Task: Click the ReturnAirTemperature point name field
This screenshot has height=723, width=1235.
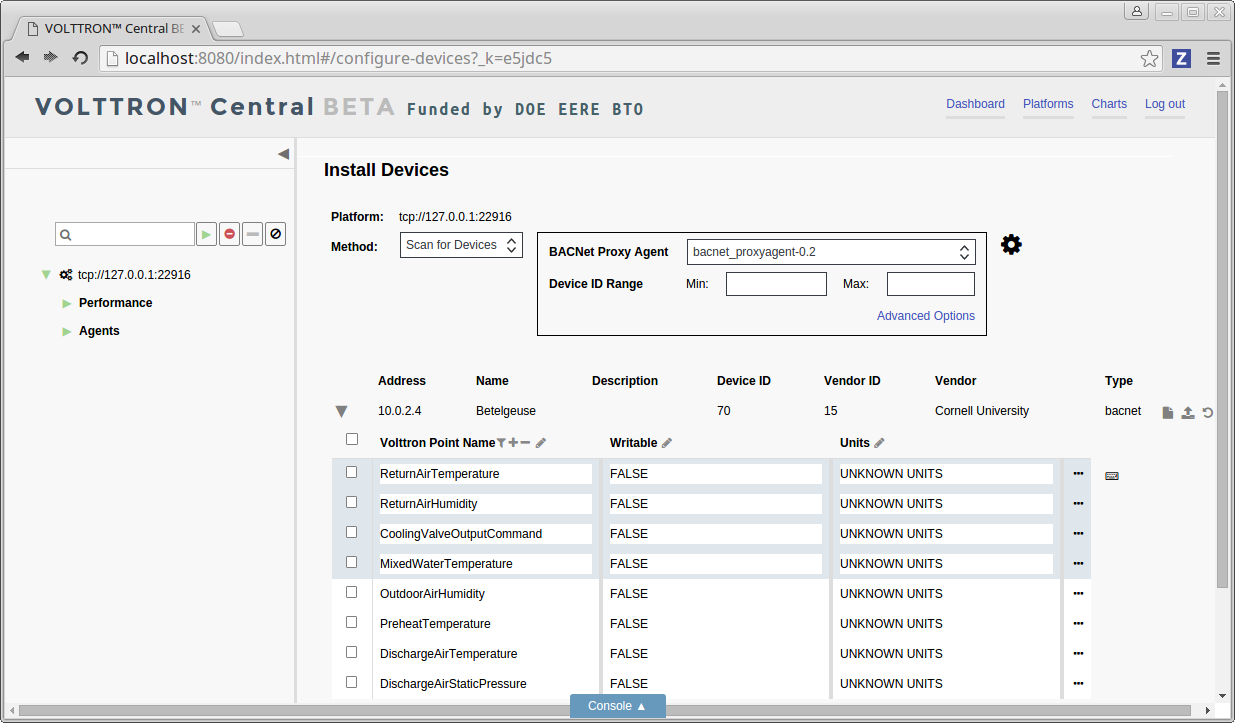Action: 484,474
